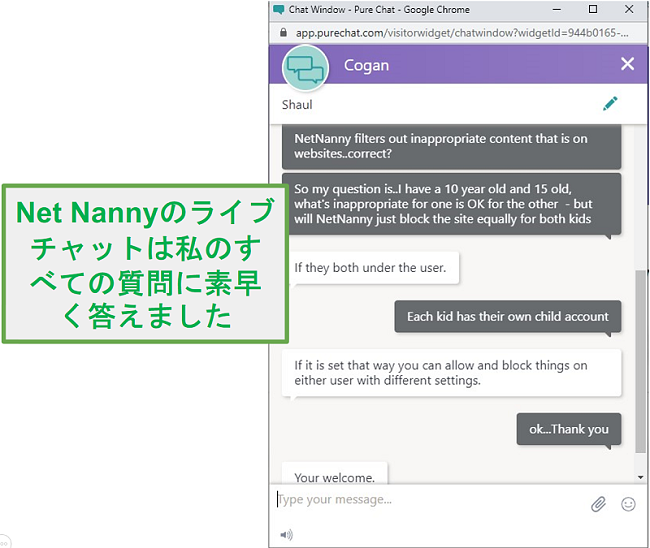The image size is (650, 548).
Task: Maximize the Chrome chat window
Action: [593, 9]
